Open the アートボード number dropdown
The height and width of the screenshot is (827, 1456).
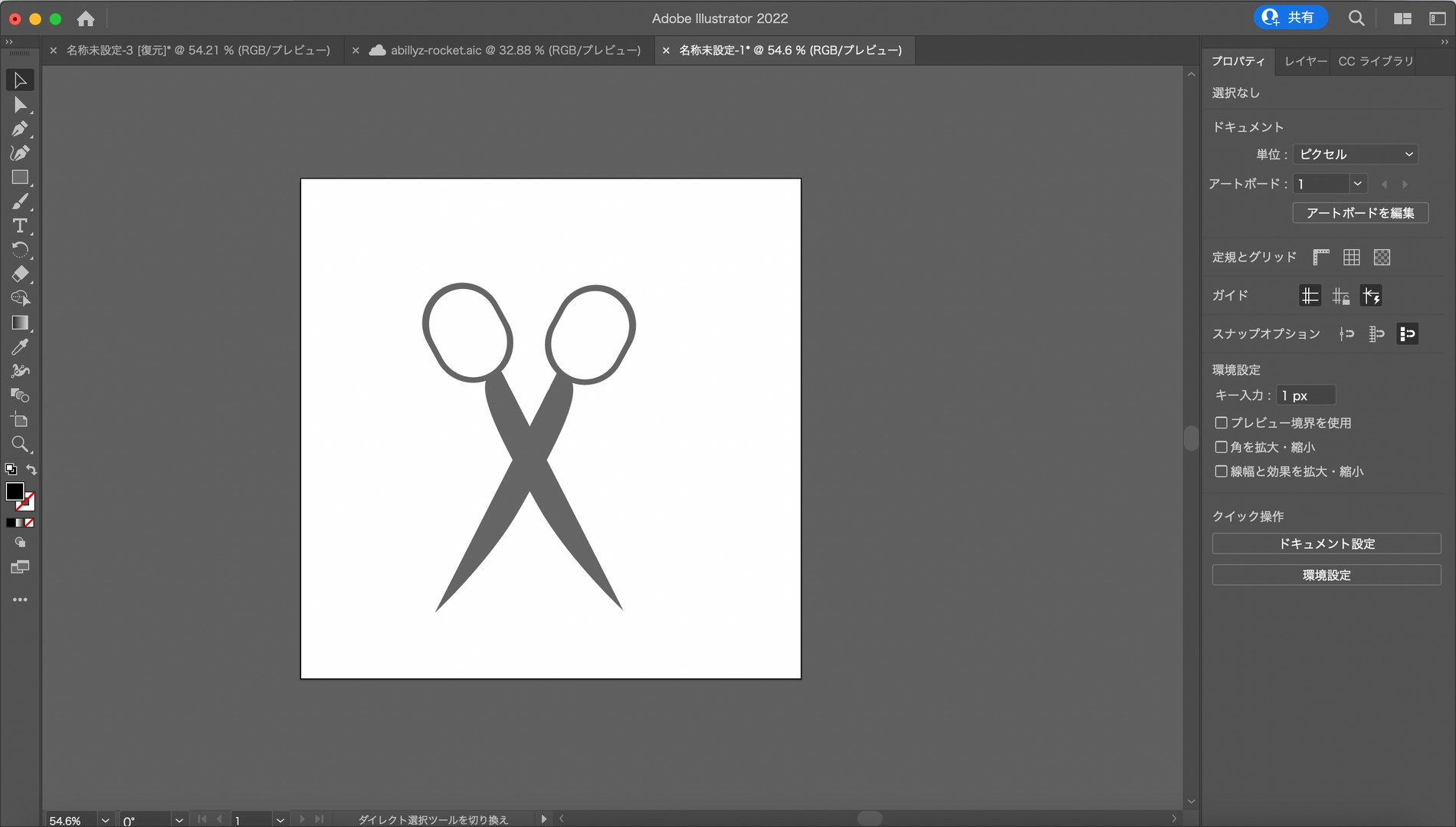point(1356,183)
